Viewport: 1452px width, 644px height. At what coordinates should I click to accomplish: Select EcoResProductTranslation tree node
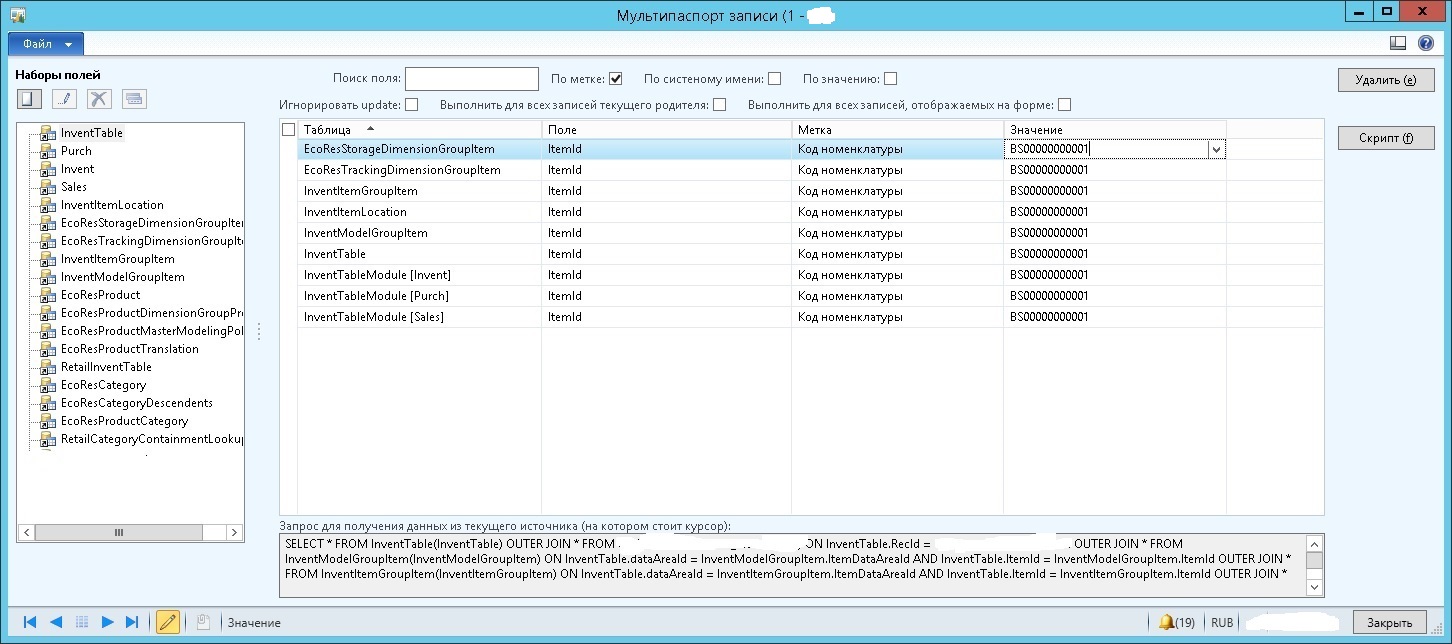pos(130,349)
